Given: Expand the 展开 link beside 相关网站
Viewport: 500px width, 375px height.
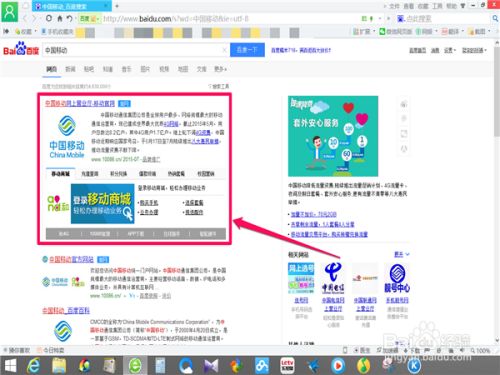Looking at the screenshot, I should tap(402, 254).
